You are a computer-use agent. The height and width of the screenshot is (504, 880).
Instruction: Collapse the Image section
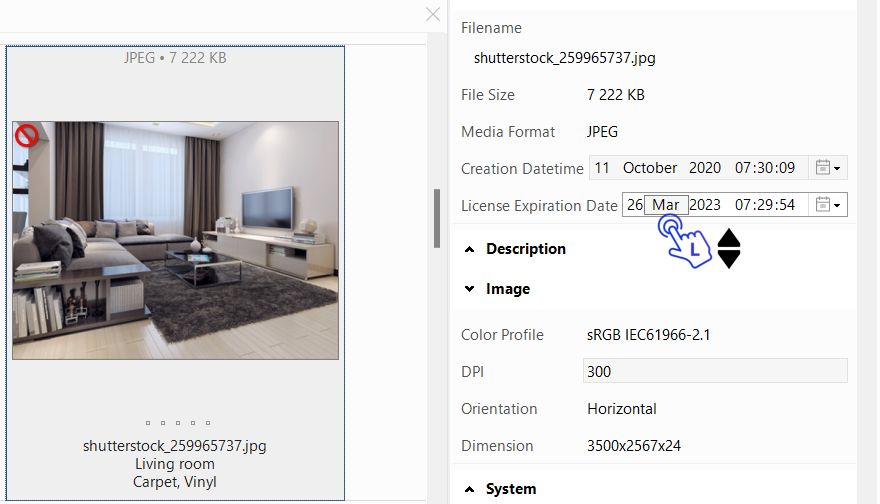click(x=470, y=289)
